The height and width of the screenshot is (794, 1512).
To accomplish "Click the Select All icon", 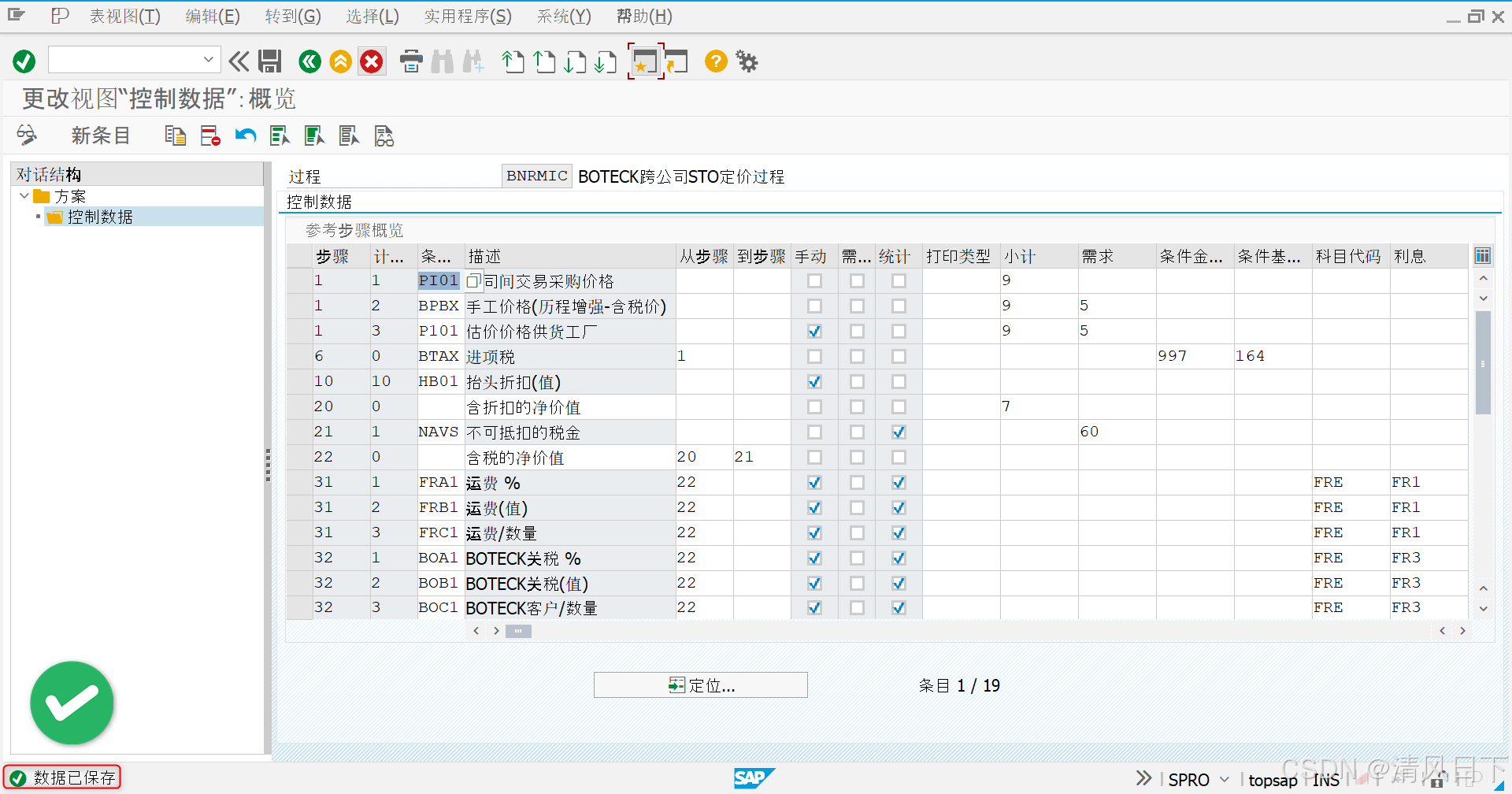I will pos(280,135).
